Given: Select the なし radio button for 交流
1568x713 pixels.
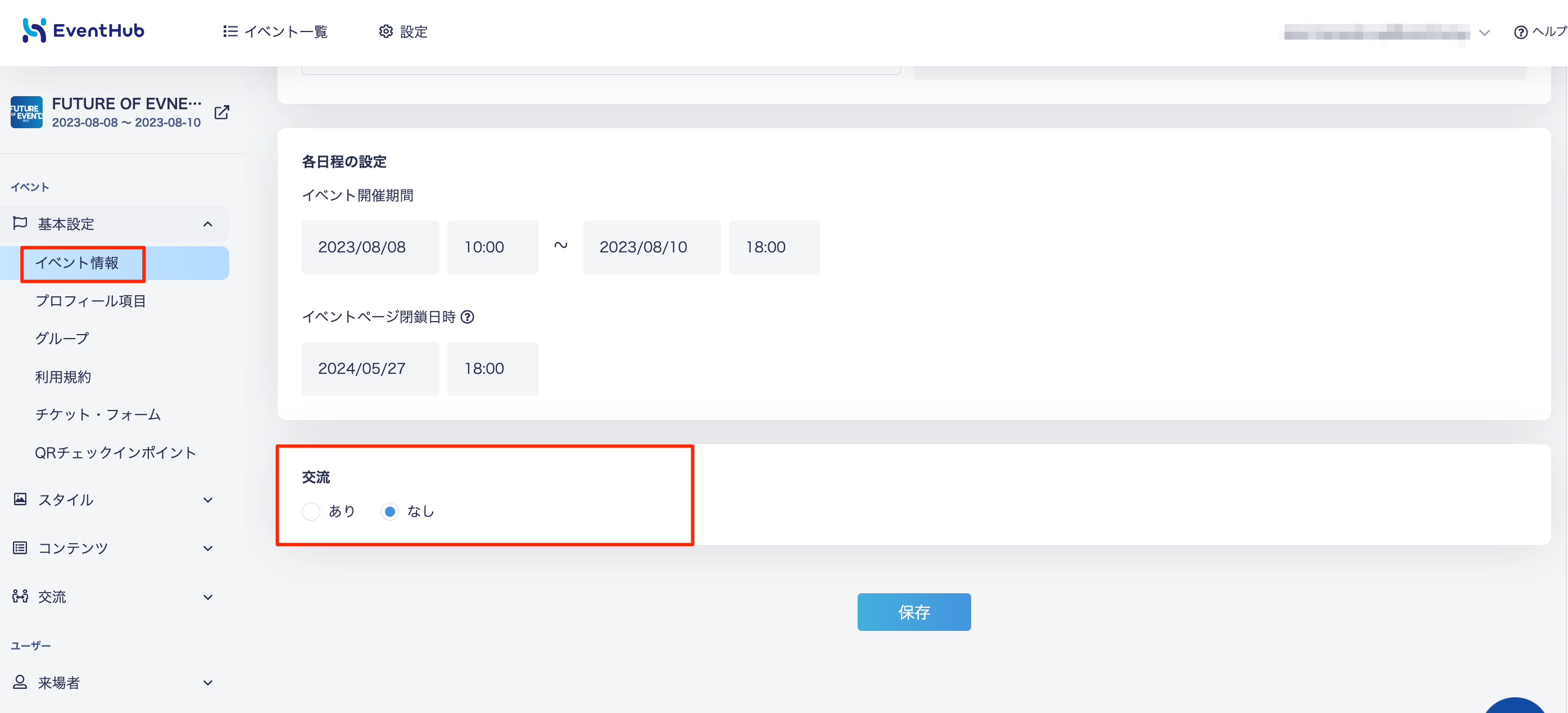Looking at the screenshot, I should pos(390,512).
